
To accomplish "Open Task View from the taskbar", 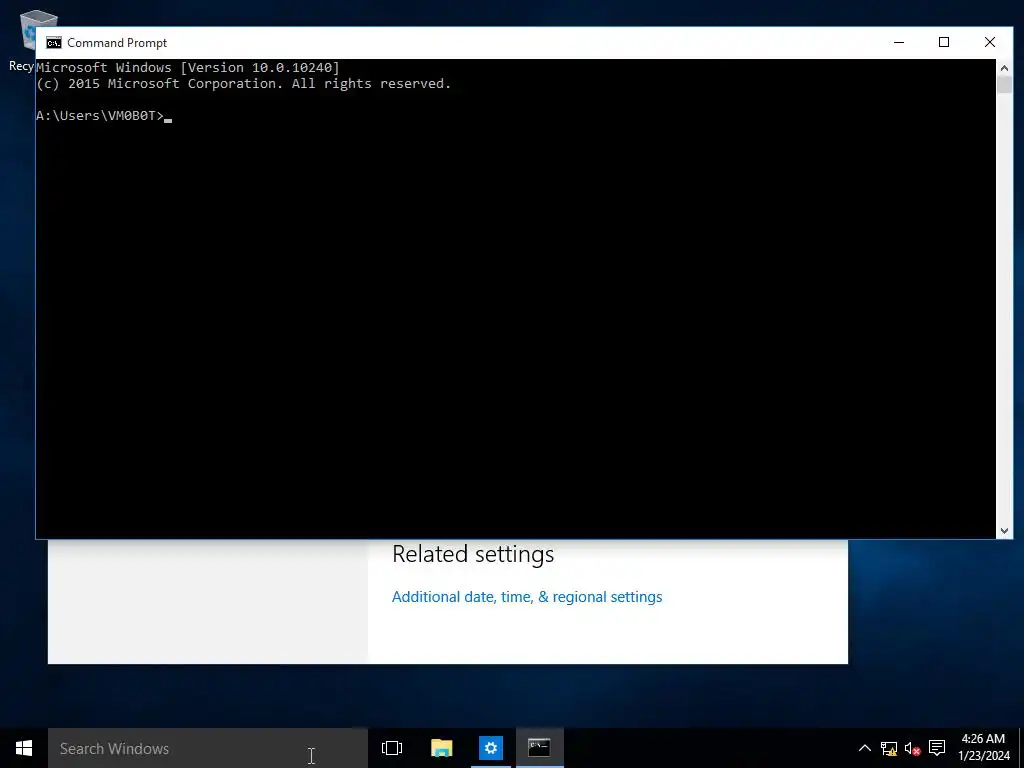I will pyautogui.click(x=392, y=748).
